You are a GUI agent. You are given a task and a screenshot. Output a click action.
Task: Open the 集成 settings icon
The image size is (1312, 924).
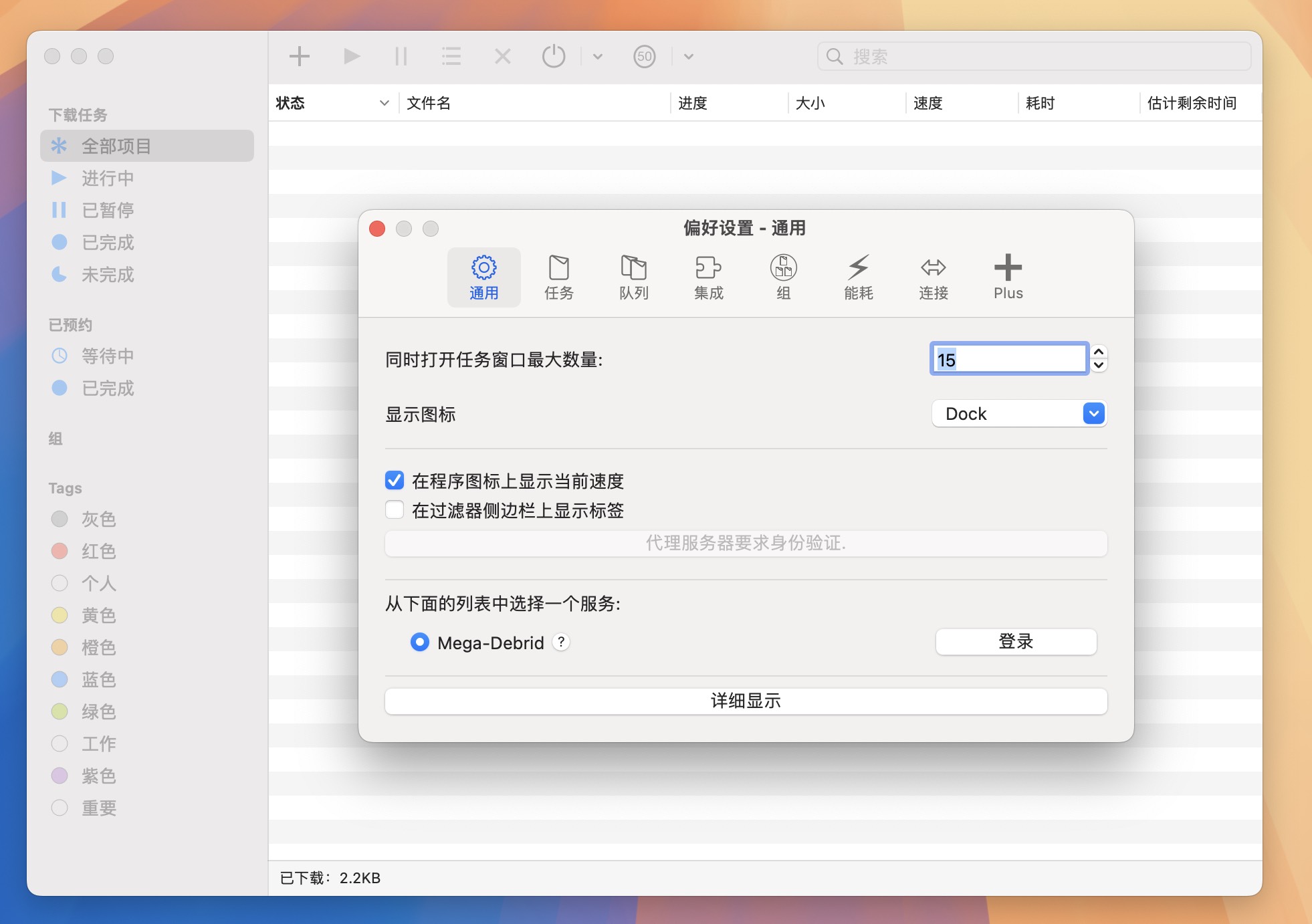pyautogui.click(x=709, y=277)
